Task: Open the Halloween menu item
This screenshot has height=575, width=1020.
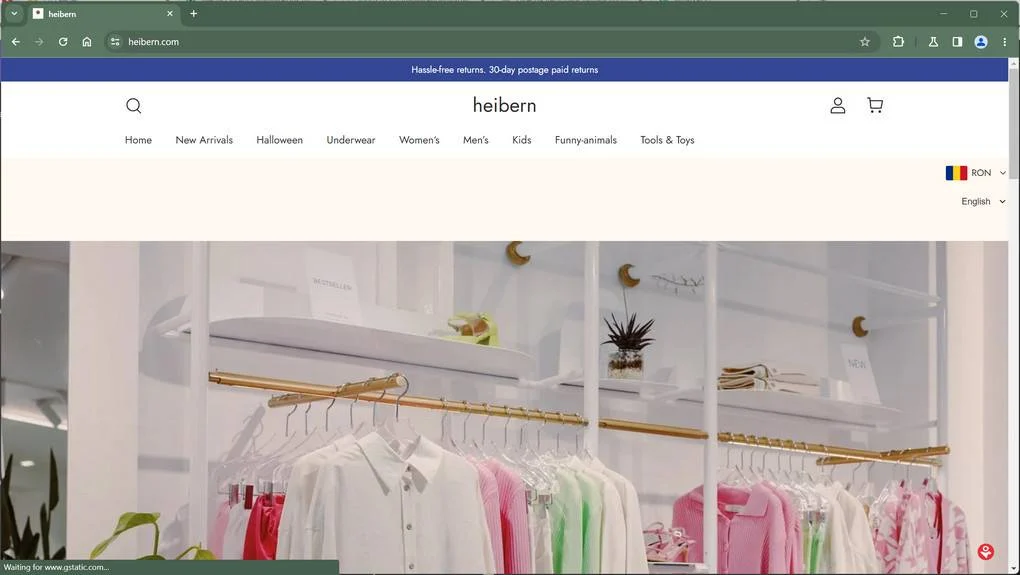Action: (279, 140)
